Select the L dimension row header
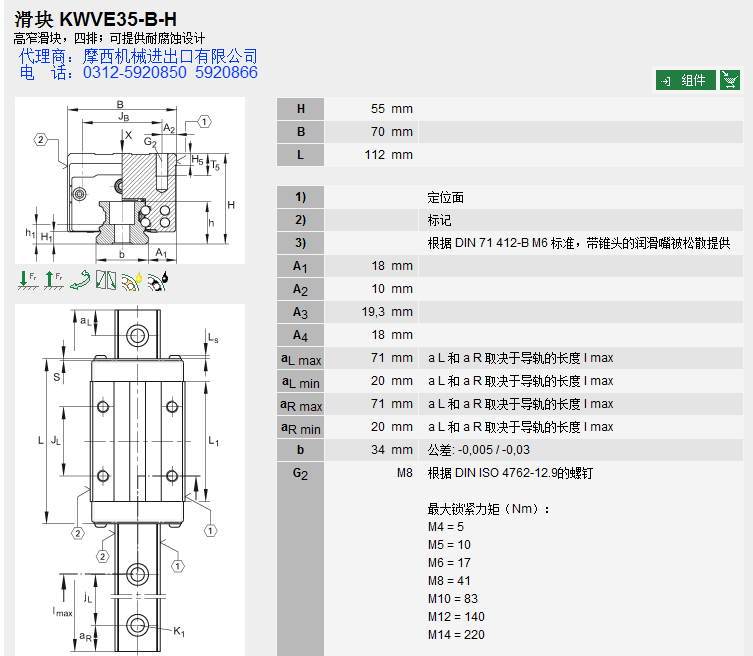This screenshot has height=656, width=753. point(300,155)
